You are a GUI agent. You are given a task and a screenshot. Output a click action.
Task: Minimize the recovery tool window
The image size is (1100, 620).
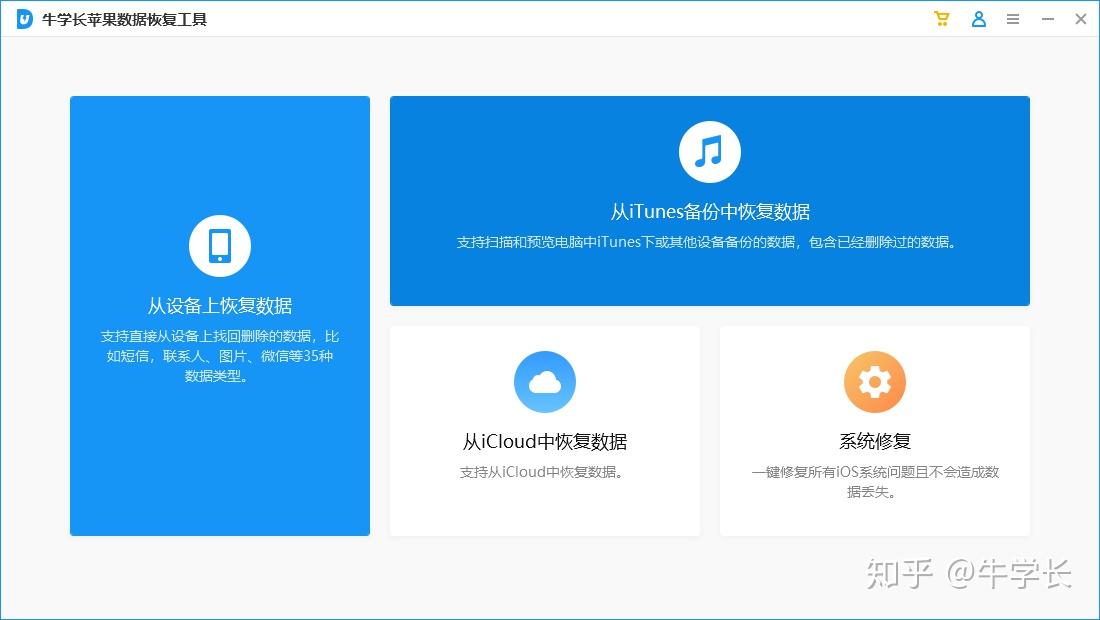click(x=1048, y=20)
